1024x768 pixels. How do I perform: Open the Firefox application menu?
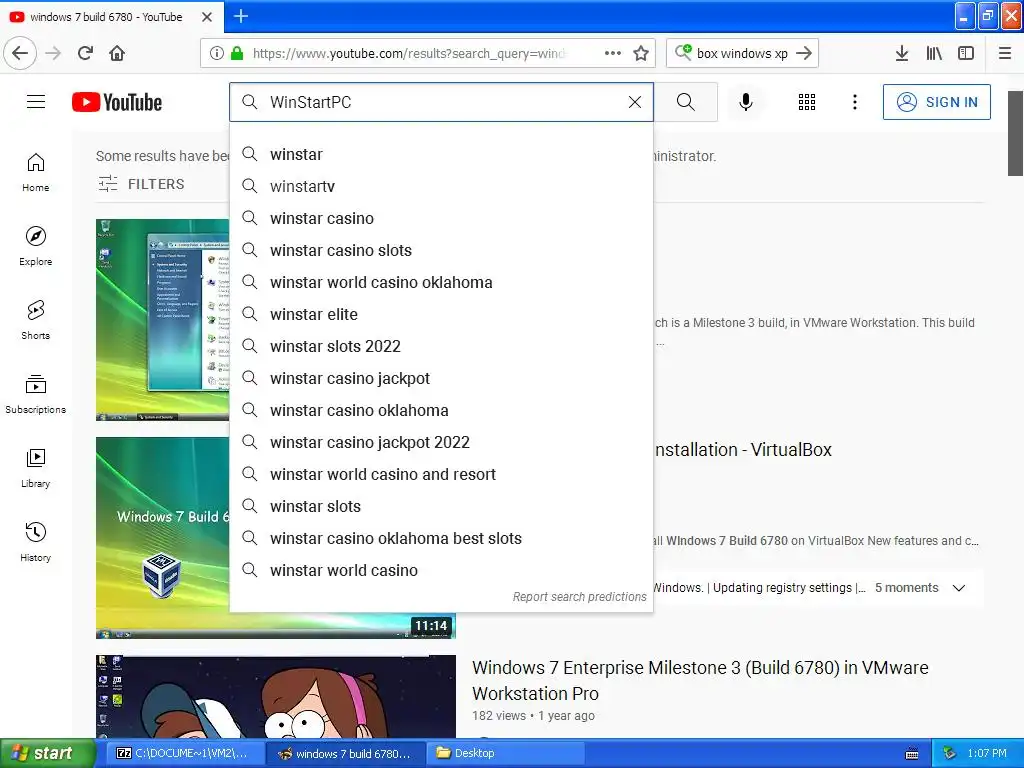tap(1005, 53)
